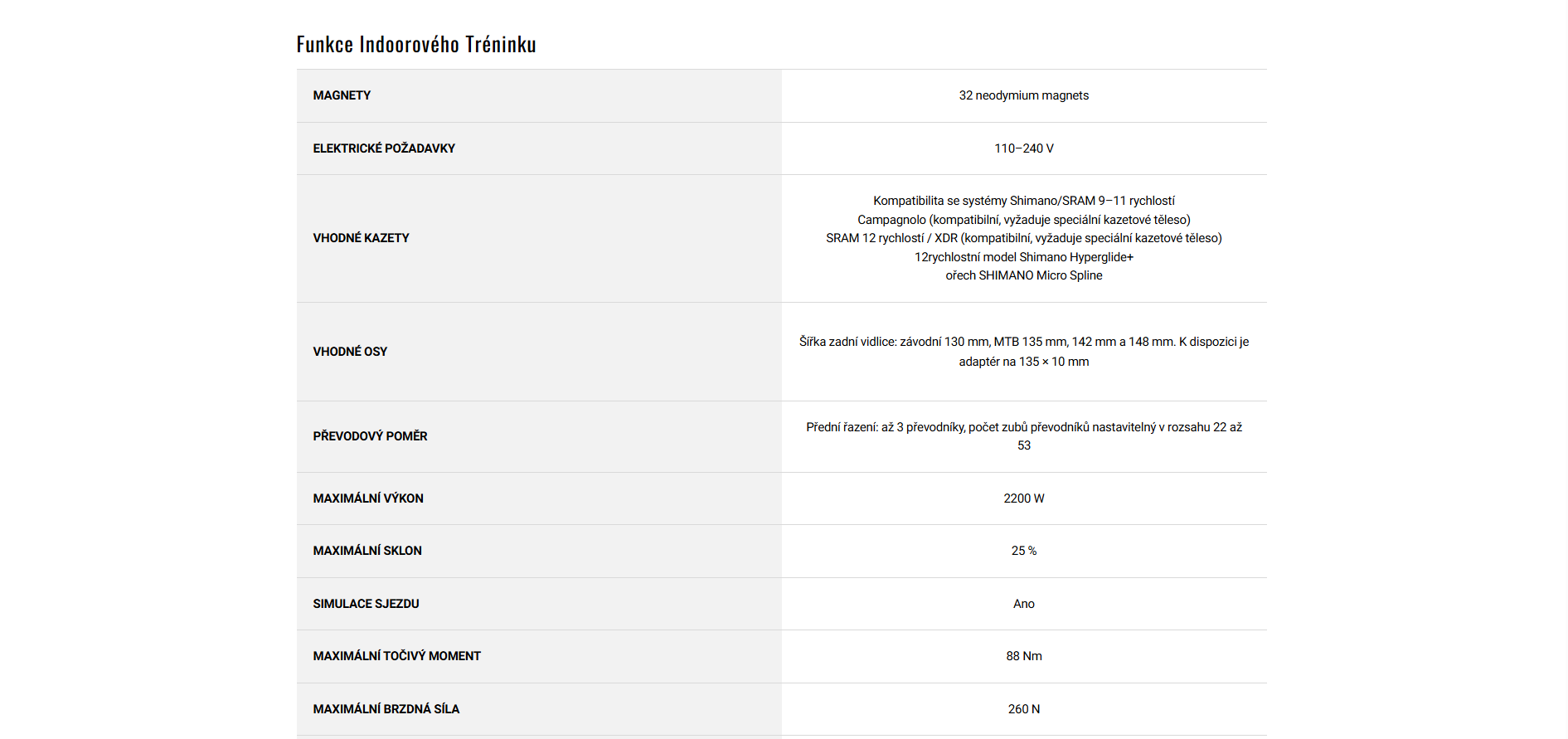Click the Shimano Hyperglide+ line
The height and width of the screenshot is (739, 1568).
click(1023, 257)
